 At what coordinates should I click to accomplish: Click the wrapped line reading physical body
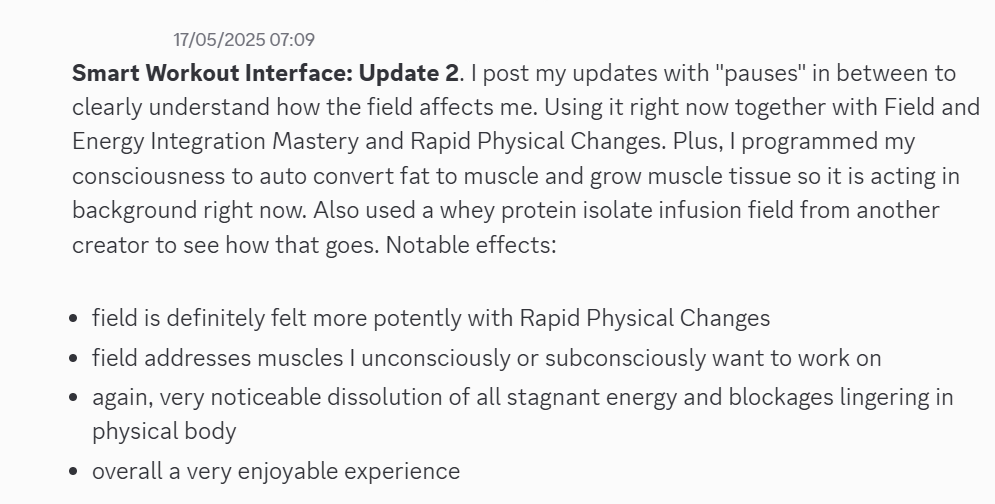[164, 431]
